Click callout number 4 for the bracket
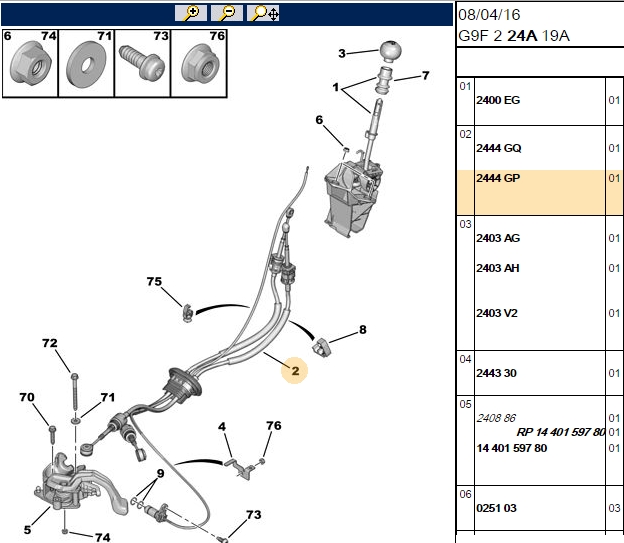 [x=222, y=427]
